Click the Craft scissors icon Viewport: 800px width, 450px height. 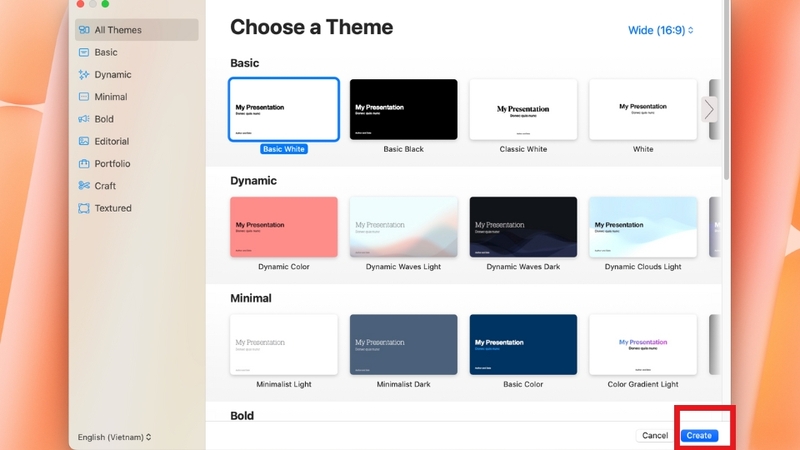point(84,186)
